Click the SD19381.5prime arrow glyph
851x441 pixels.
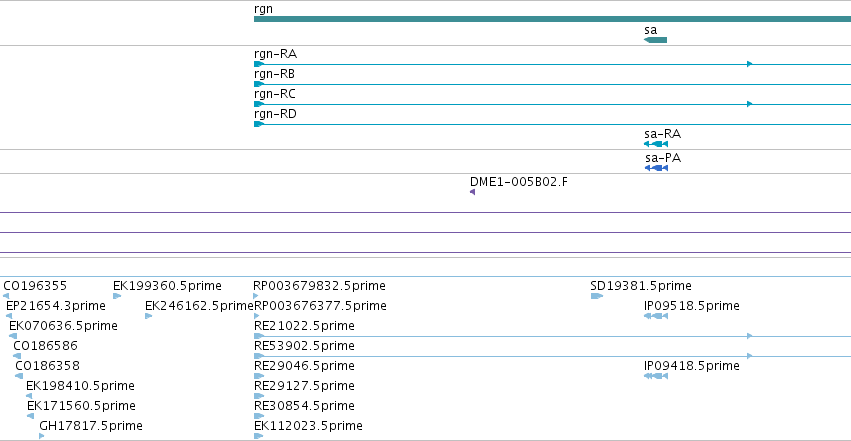tap(597, 296)
